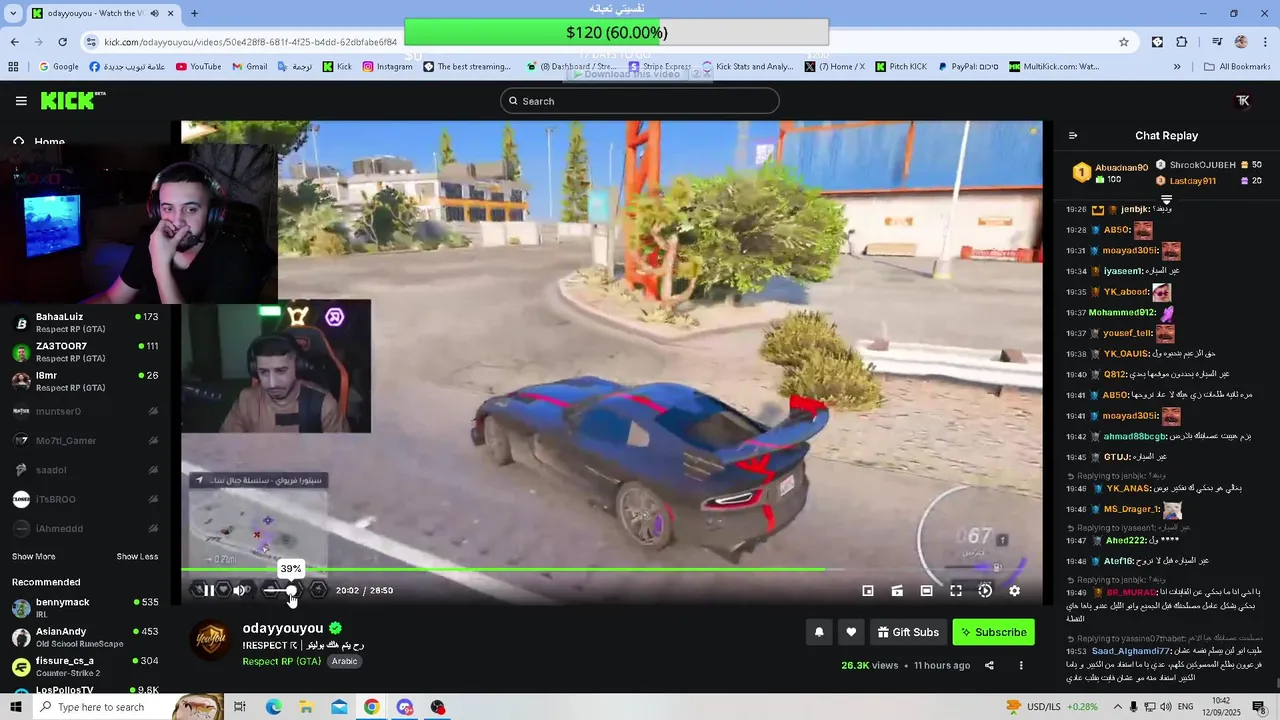Screen dimensions: 1280x720
Task: Cast the video to a device
Action: [x=897, y=591]
